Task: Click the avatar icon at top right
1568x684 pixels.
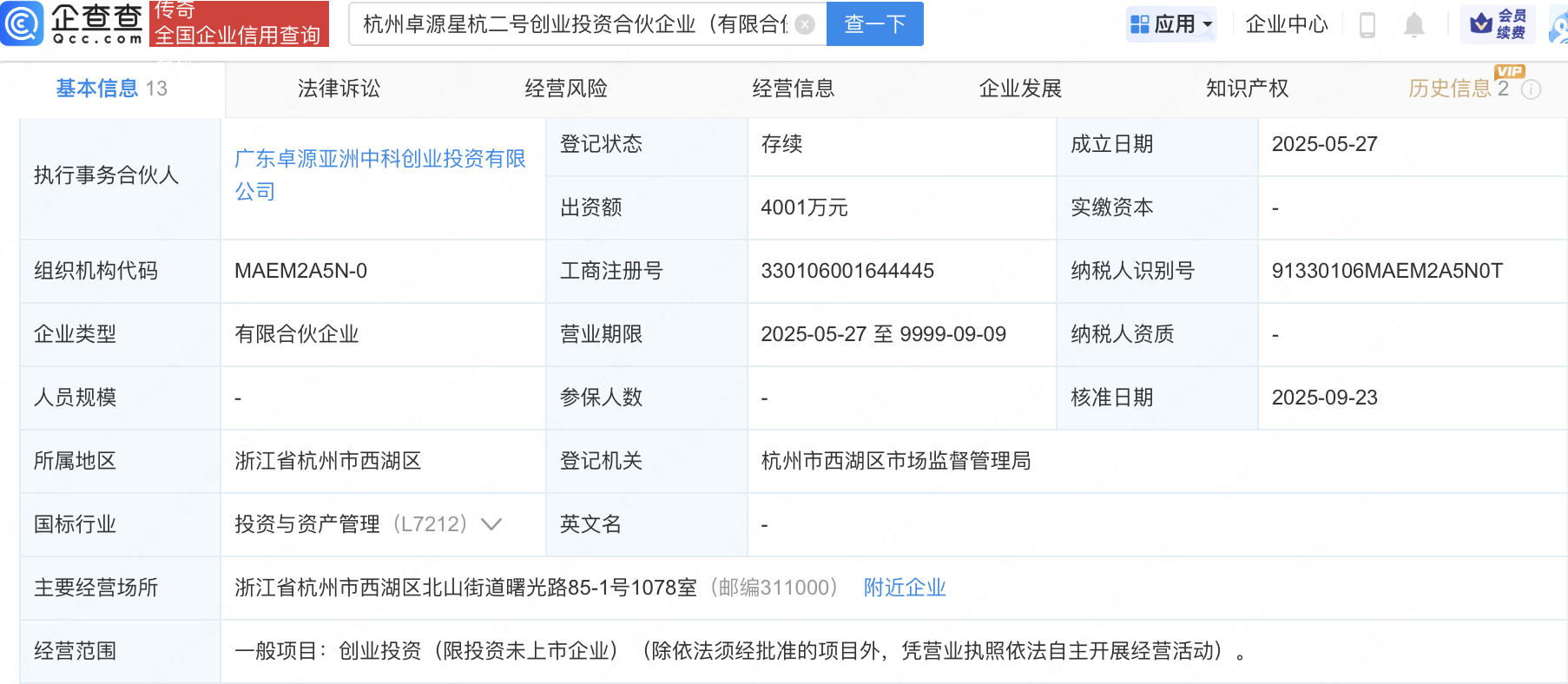Action: point(1559,24)
